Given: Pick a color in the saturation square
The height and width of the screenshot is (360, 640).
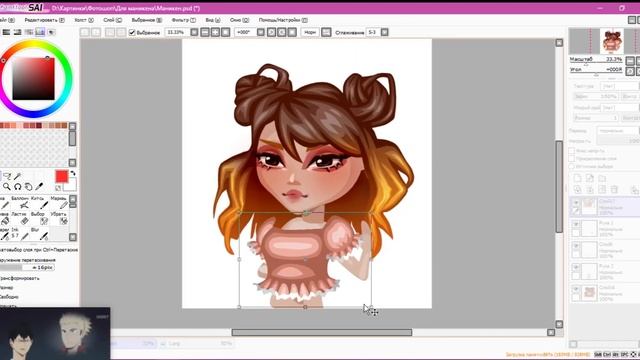Looking at the screenshot, I should tap(33, 79).
